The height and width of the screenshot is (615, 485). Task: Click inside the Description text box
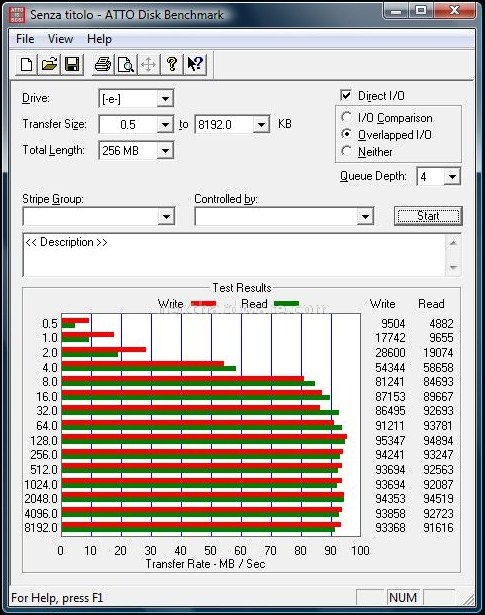click(x=234, y=255)
